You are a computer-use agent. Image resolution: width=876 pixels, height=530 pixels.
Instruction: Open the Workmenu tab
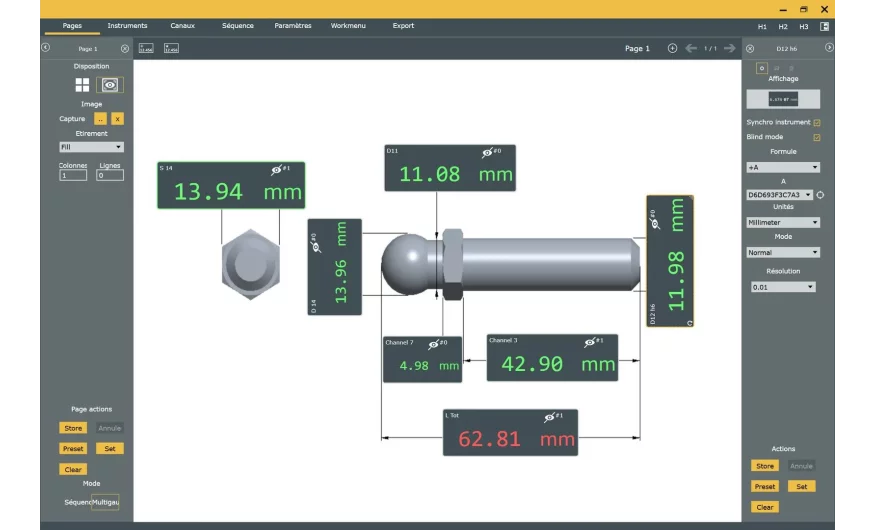pos(348,26)
